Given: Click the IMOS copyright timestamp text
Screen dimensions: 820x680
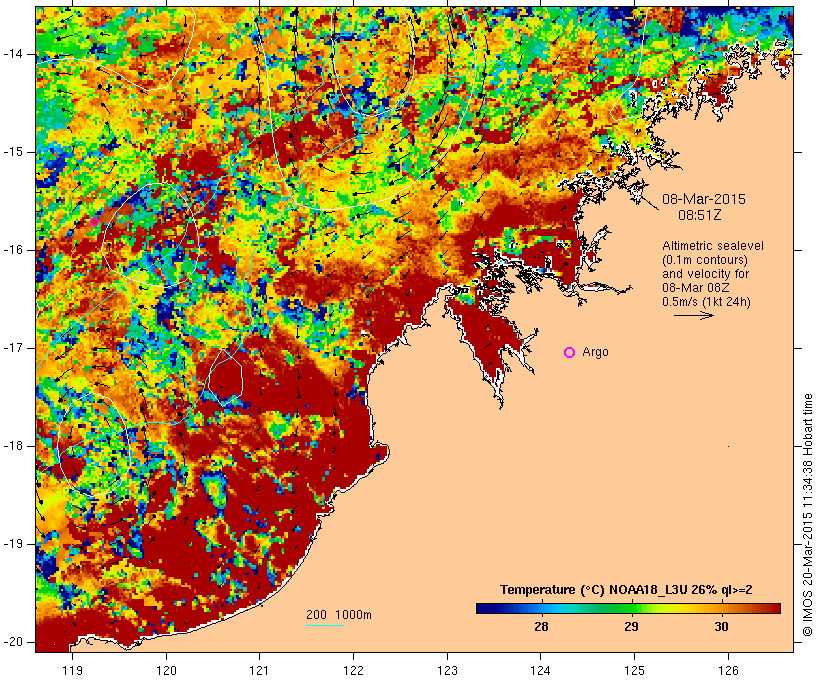Looking at the screenshot, I should click(x=807, y=515).
